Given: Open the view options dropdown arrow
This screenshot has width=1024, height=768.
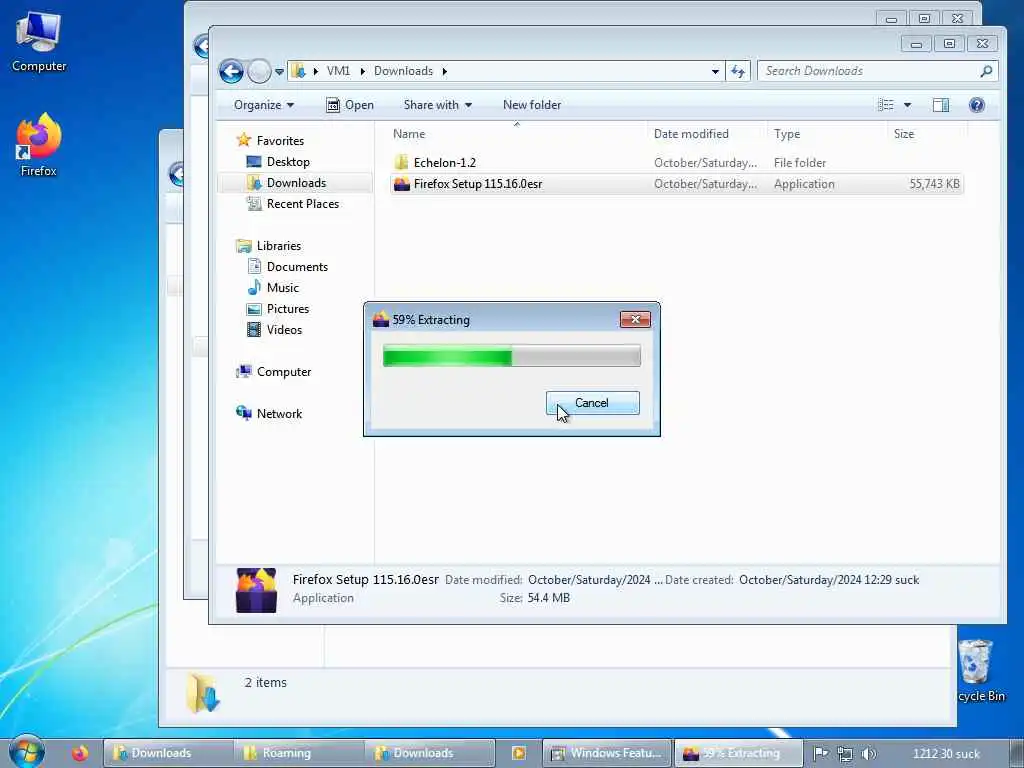Looking at the screenshot, I should [907, 105].
